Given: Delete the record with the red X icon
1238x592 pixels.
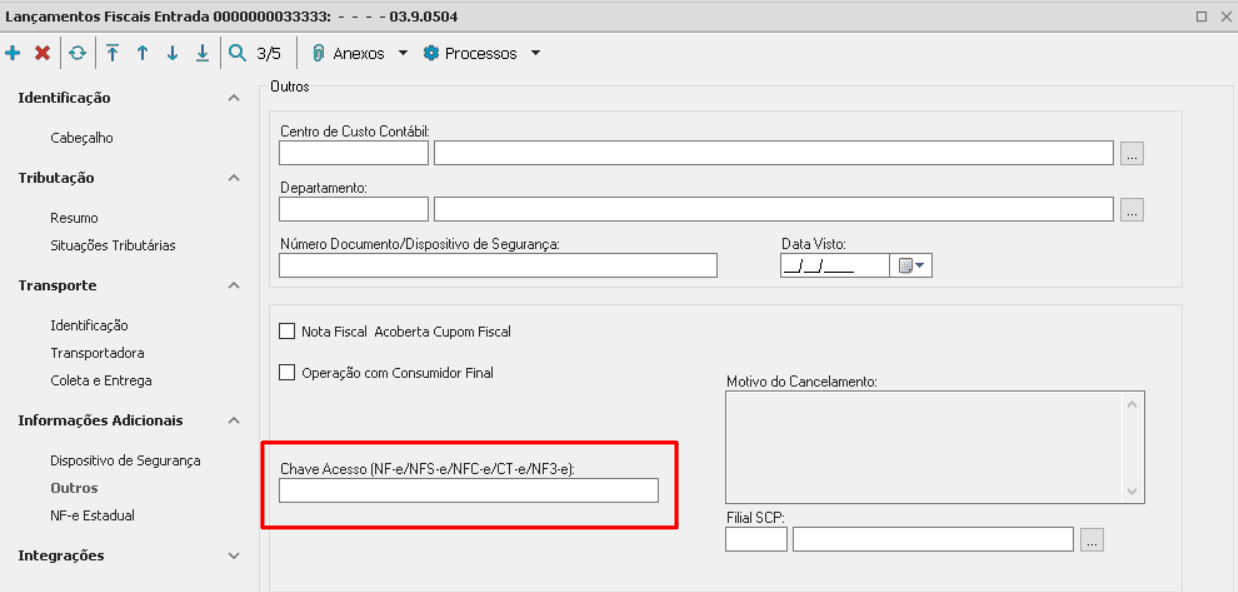Looking at the screenshot, I should click(42, 53).
